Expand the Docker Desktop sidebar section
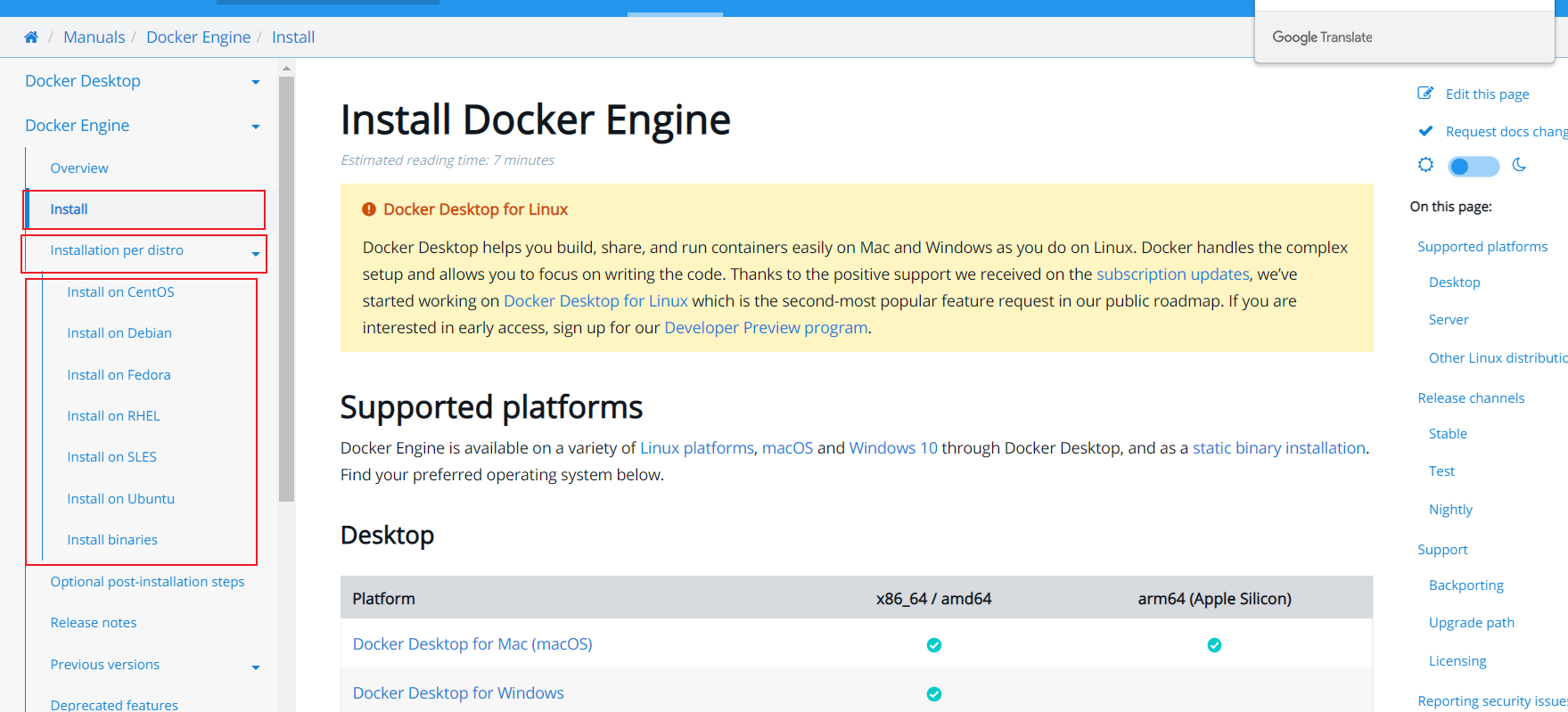This screenshot has height=712, width=1568. point(256,82)
